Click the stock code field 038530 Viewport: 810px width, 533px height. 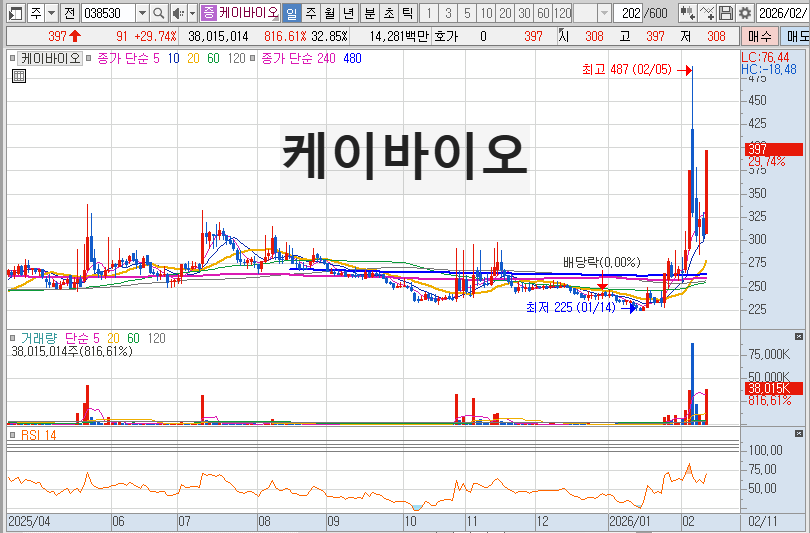108,13
